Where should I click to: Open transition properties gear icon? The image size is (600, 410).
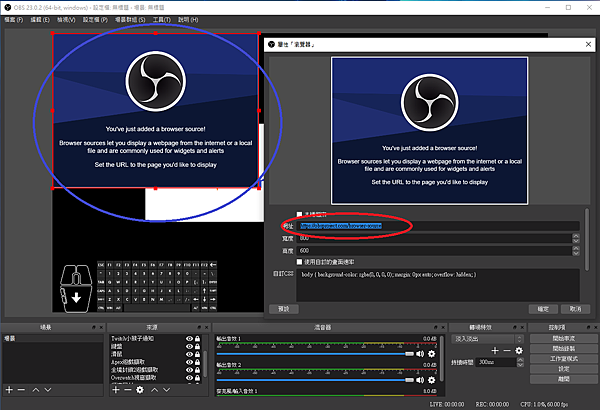pos(519,350)
